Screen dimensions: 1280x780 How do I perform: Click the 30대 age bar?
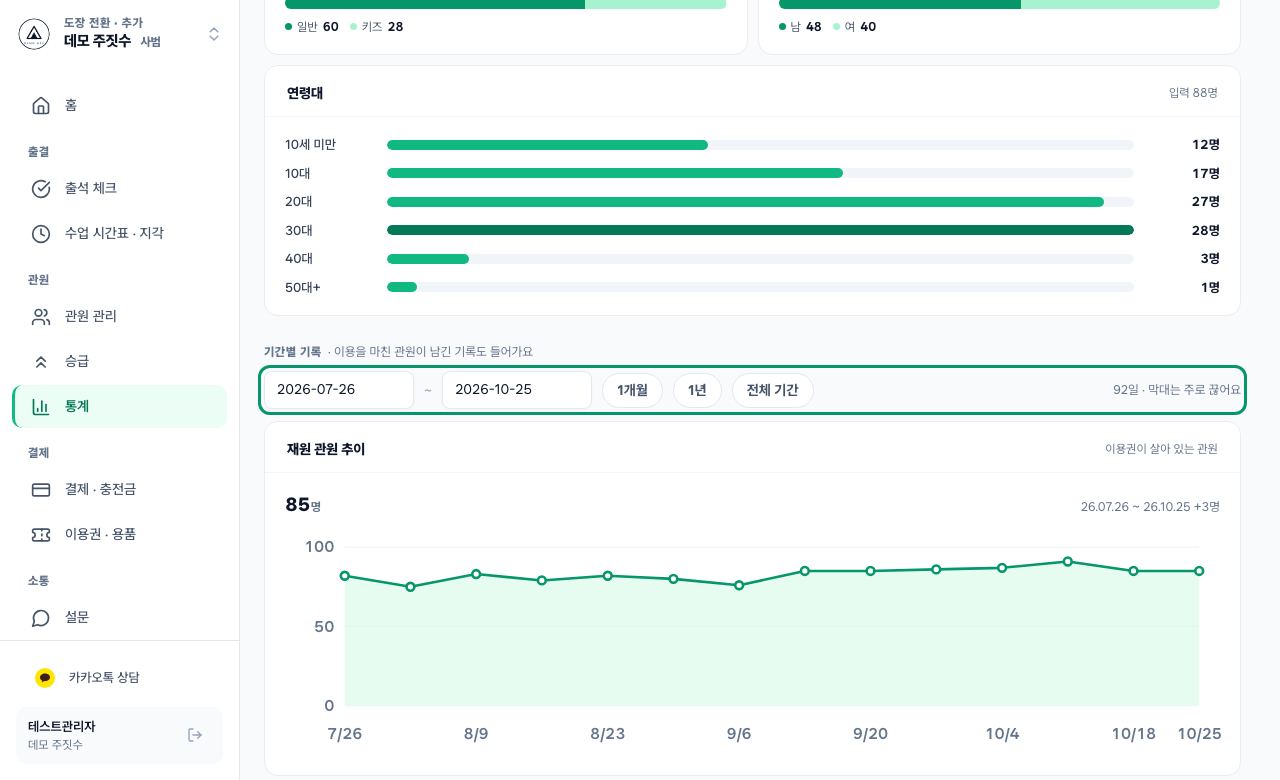click(760, 230)
